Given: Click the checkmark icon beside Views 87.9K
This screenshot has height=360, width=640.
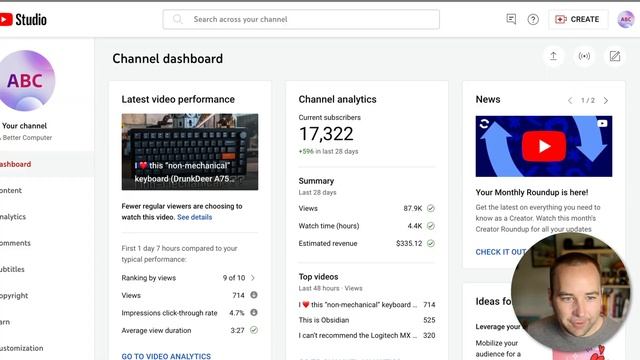Looking at the screenshot, I should (431, 208).
